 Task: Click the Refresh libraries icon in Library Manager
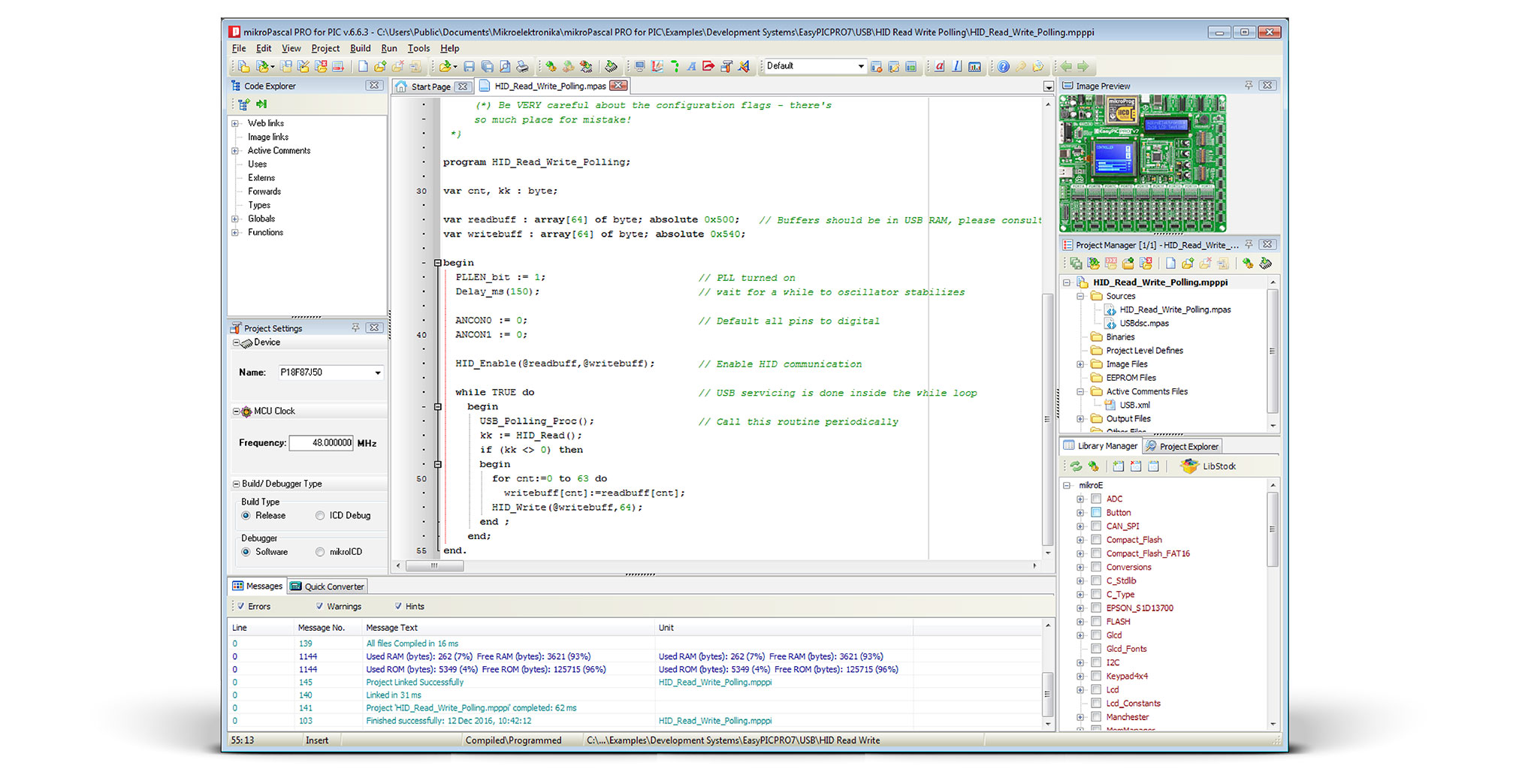[1076, 466]
